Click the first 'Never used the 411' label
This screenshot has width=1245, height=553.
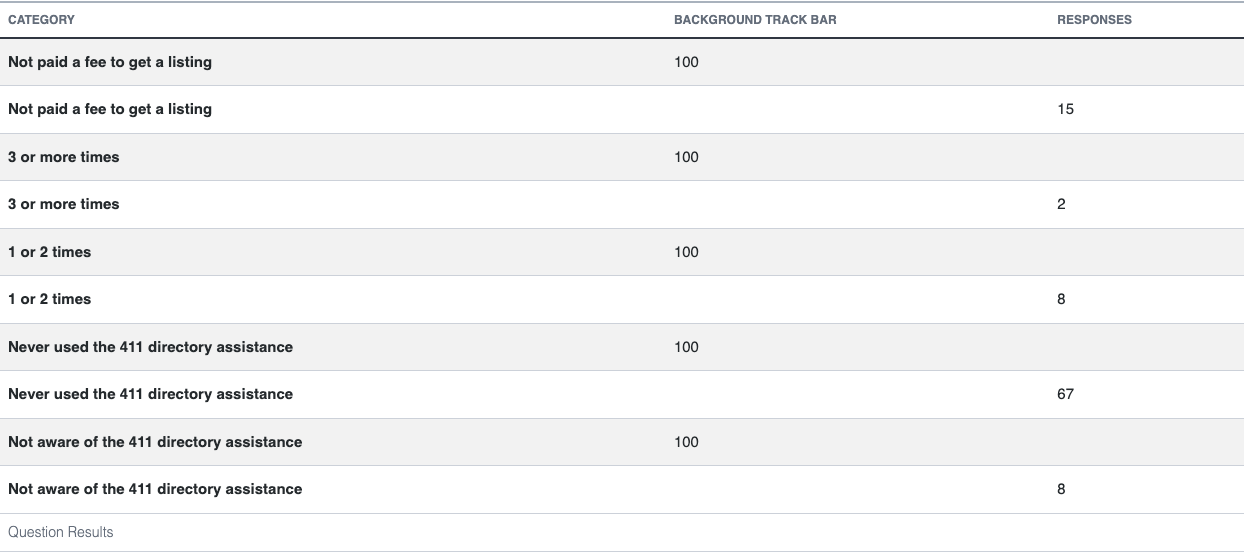[x=151, y=347]
